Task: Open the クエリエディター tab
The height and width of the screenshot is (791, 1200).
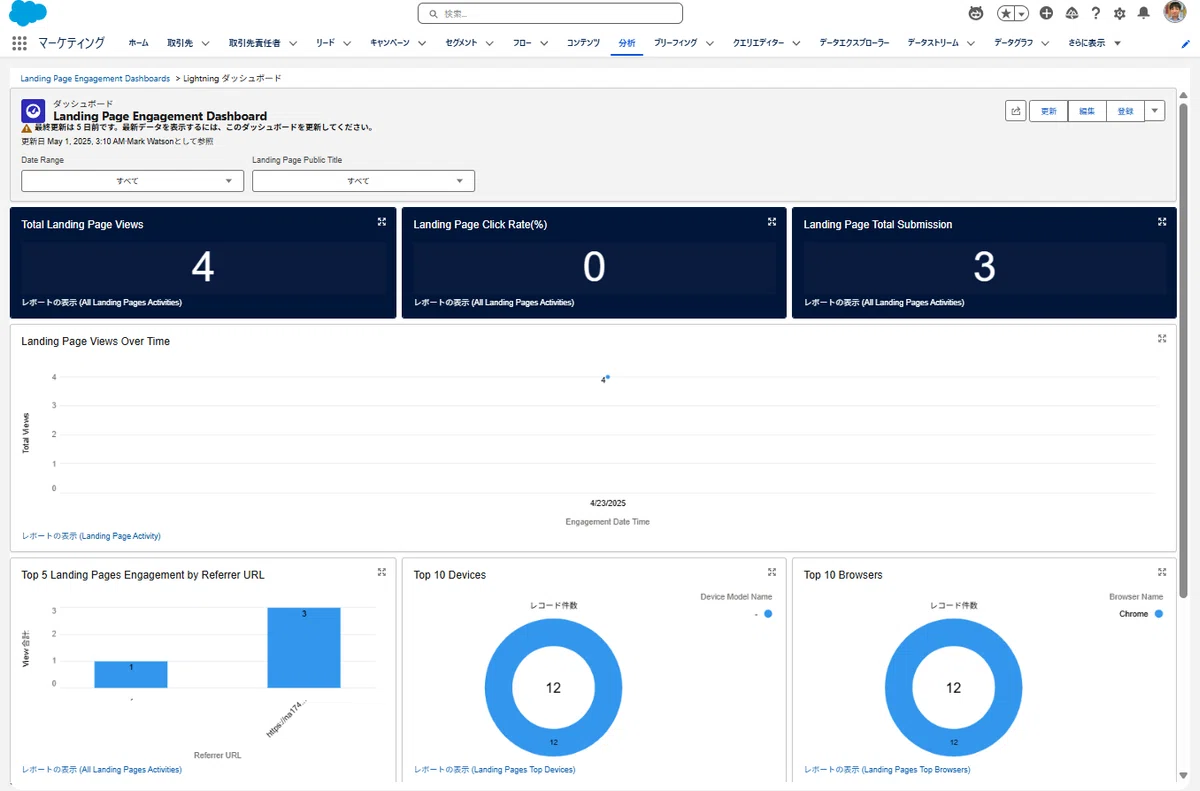Action: point(759,43)
